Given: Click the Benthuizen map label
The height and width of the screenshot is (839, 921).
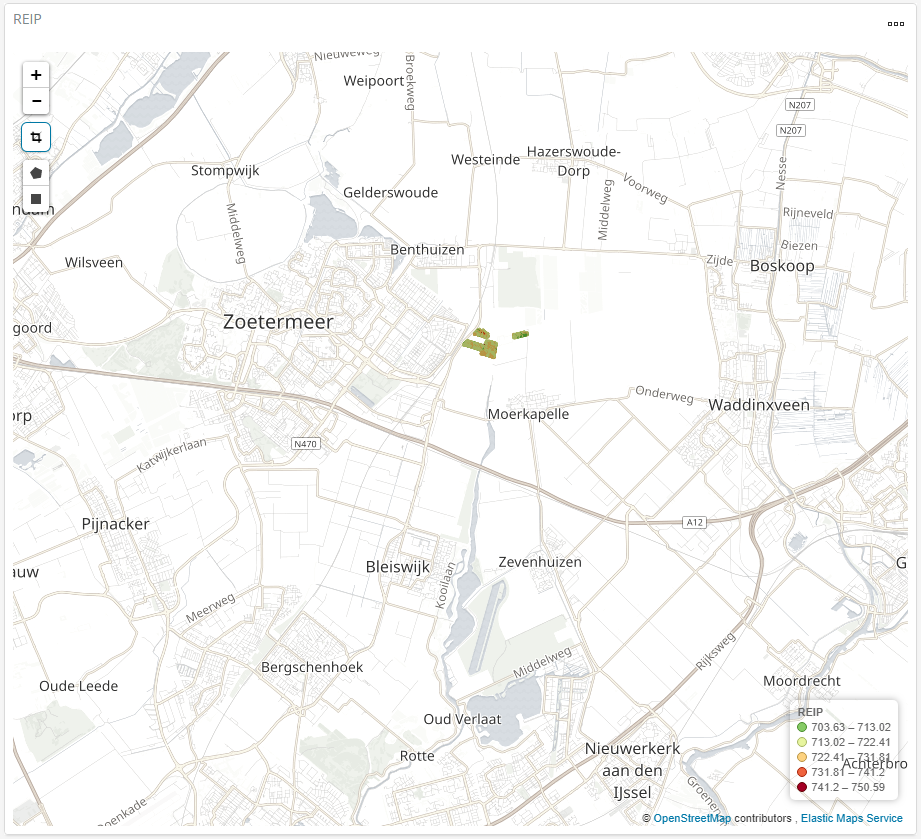Looking at the screenshot, I should click(427, 250).
